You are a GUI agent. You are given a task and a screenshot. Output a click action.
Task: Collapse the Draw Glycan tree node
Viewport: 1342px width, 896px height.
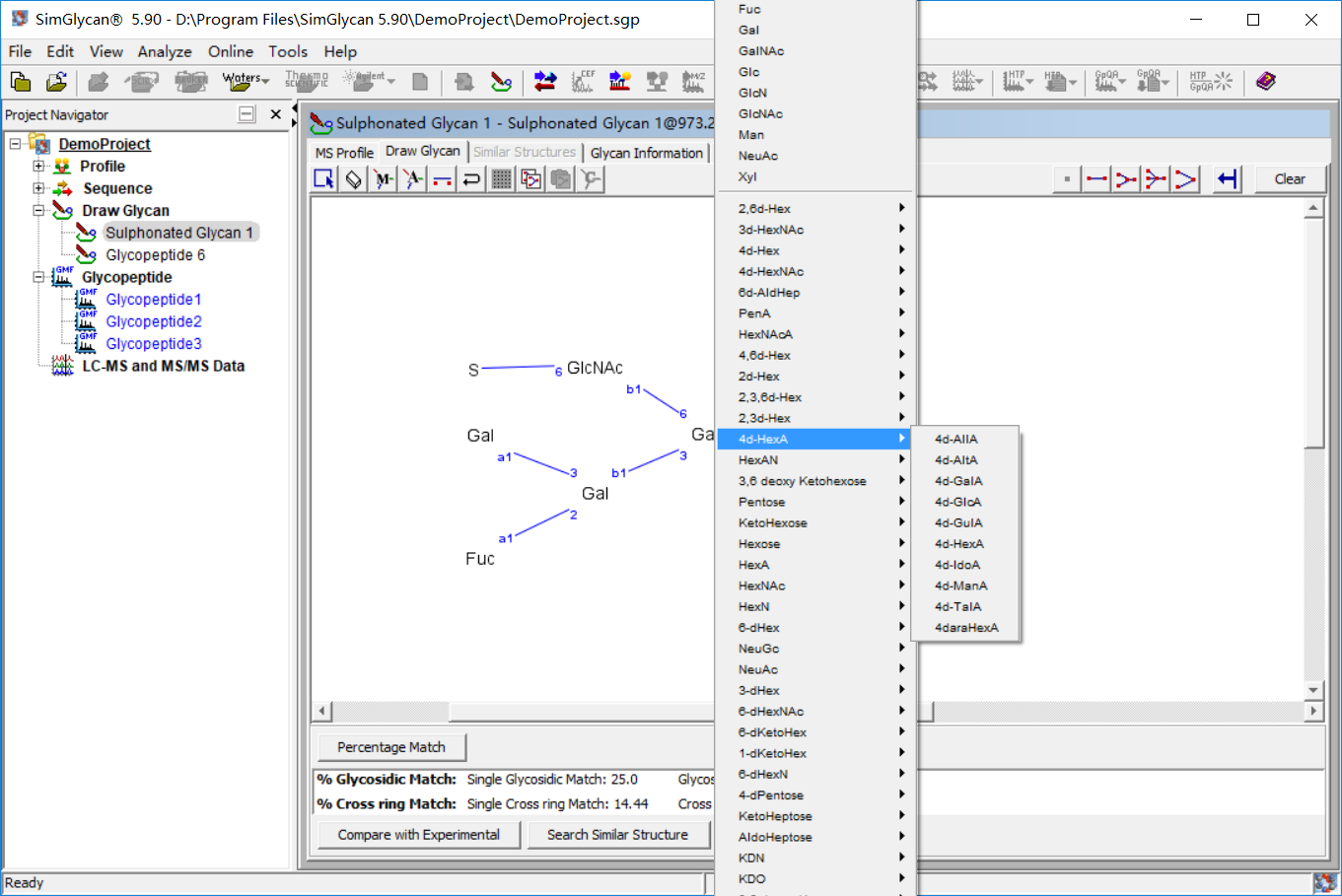tap(38, 211)
